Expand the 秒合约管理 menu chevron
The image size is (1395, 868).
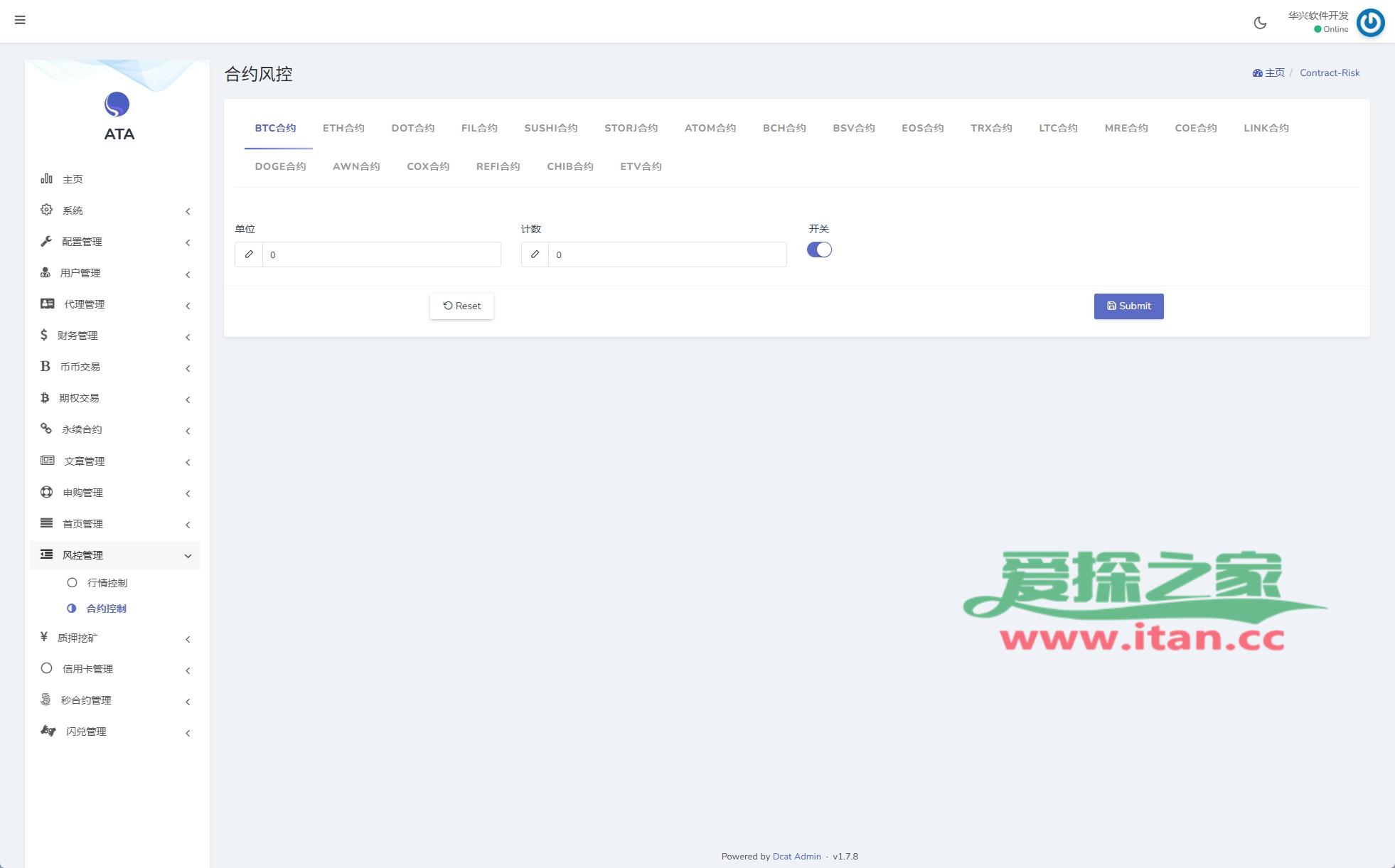(188, 702)
